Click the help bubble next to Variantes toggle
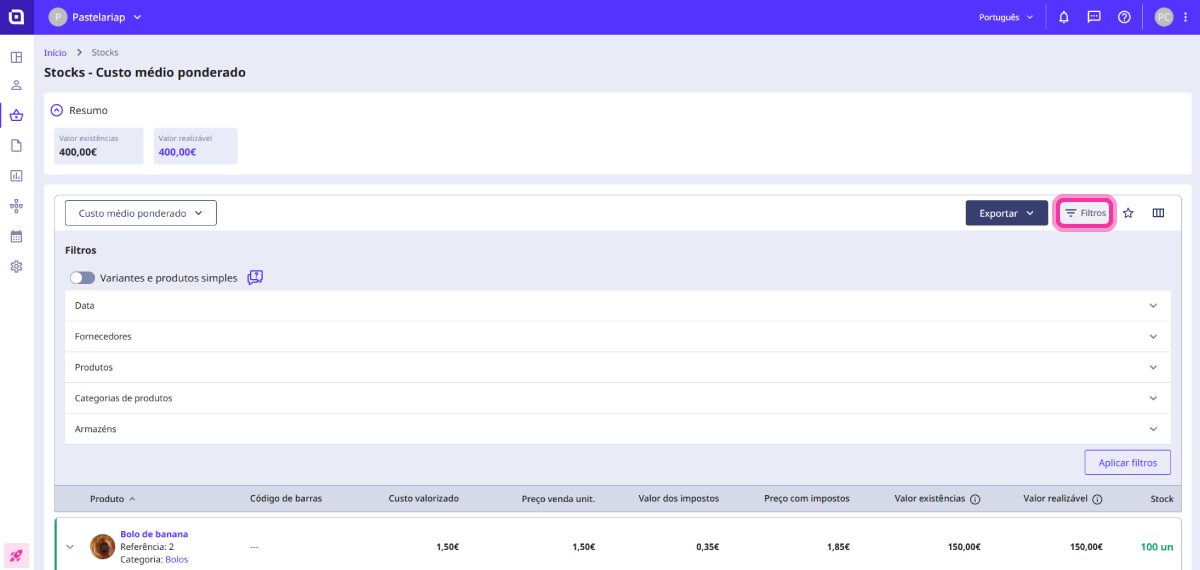This screenshot has height=570, width=1200. [255, 277]
